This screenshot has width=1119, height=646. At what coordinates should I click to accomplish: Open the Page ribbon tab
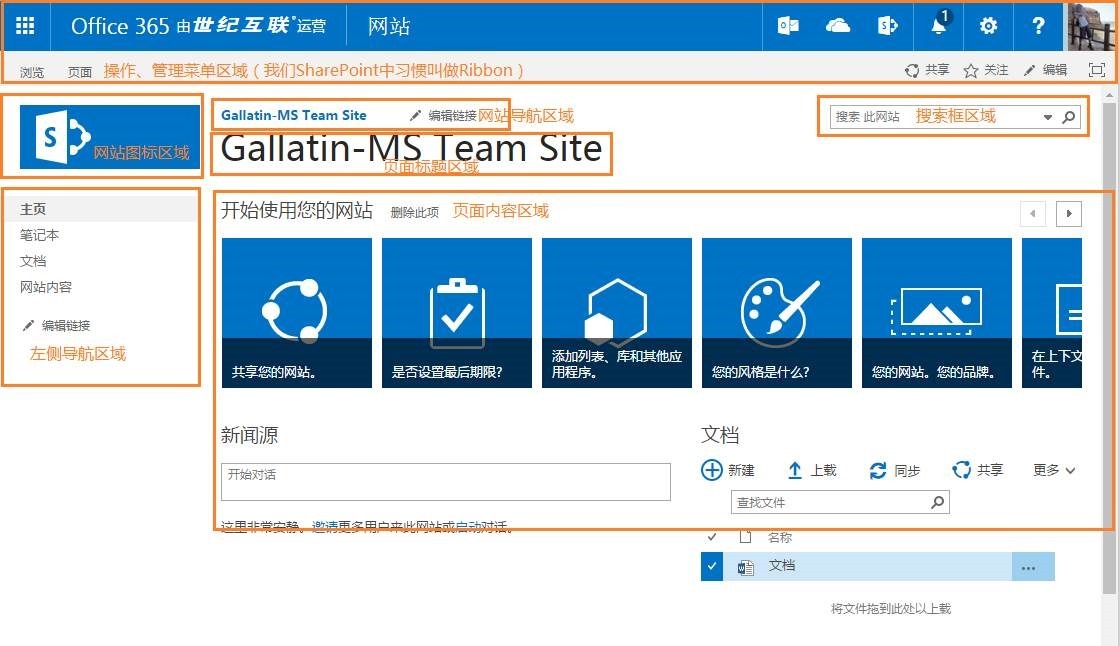(x=80, y=72)
